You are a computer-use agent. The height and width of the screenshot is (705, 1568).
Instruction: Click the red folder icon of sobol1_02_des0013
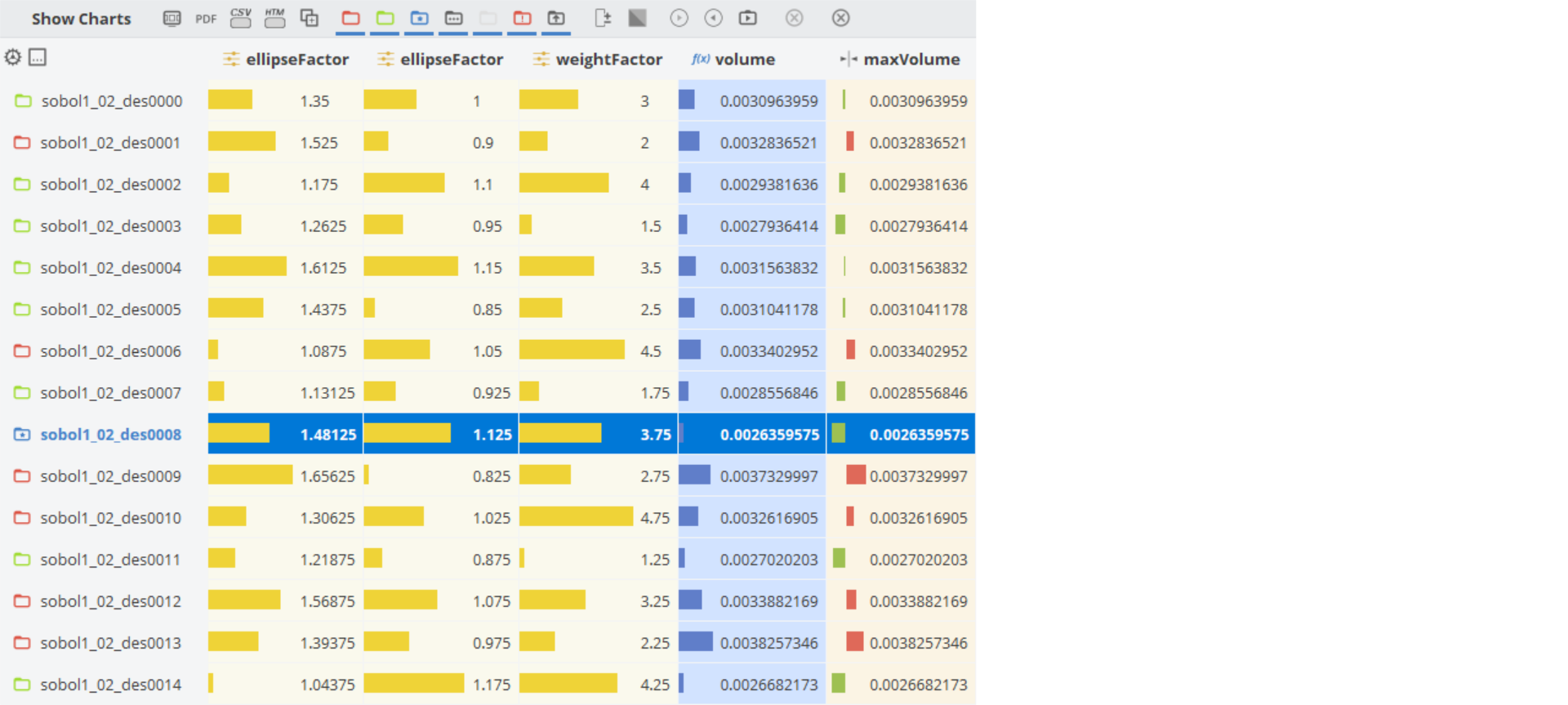22,643
